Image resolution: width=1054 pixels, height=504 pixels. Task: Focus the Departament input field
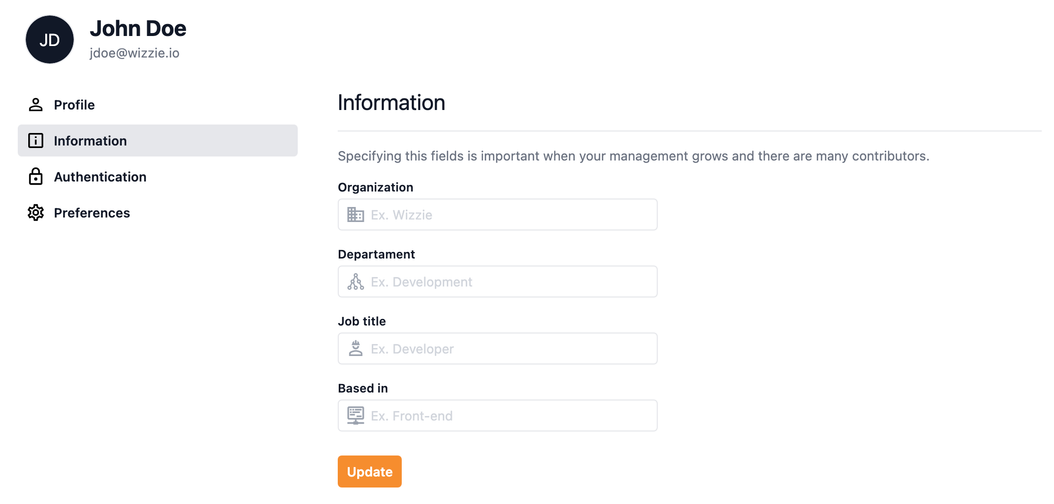tap(510, 282)
